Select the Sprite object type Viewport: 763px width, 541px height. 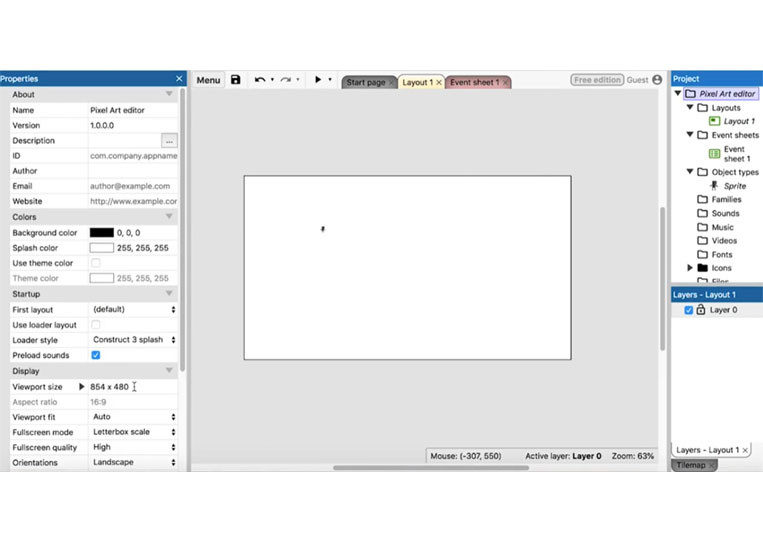coord(728,186)
